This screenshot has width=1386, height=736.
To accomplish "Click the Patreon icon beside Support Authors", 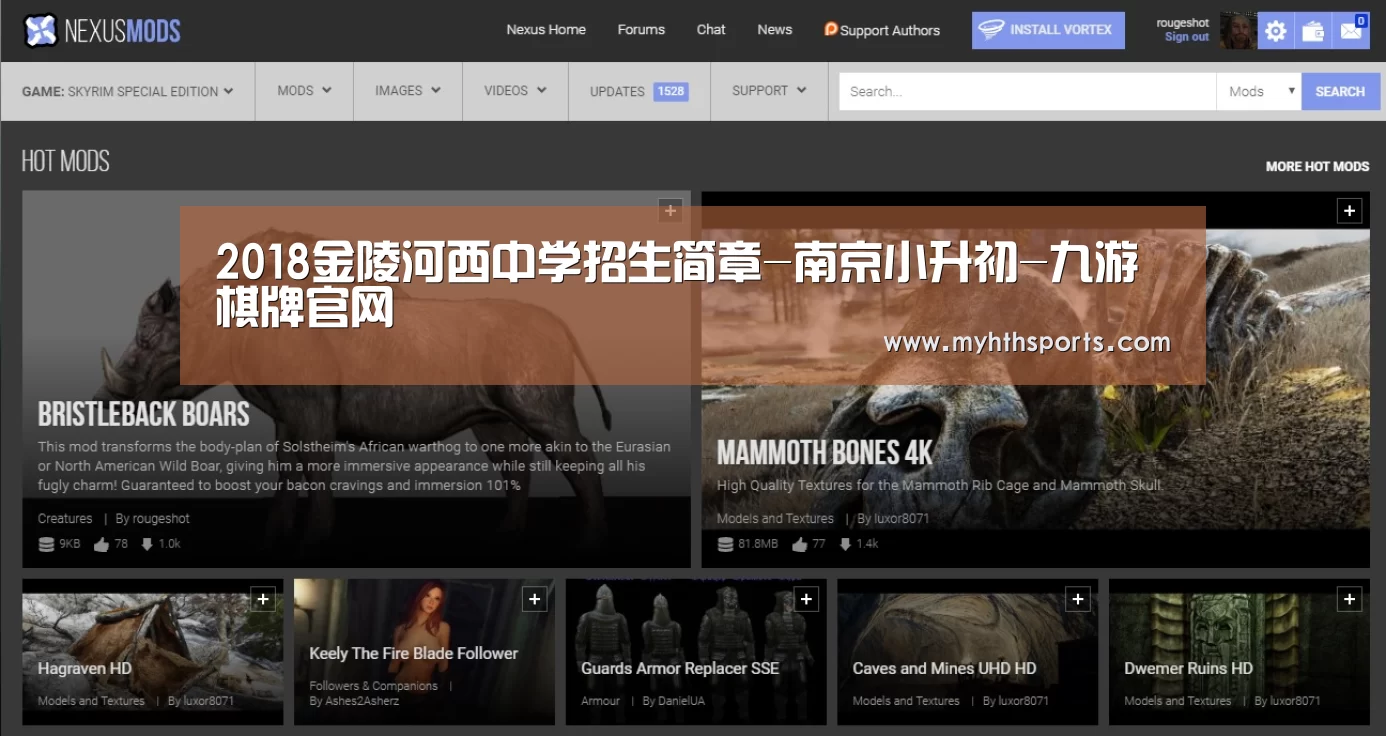I will pyautogui.click(x=830, y=29).
